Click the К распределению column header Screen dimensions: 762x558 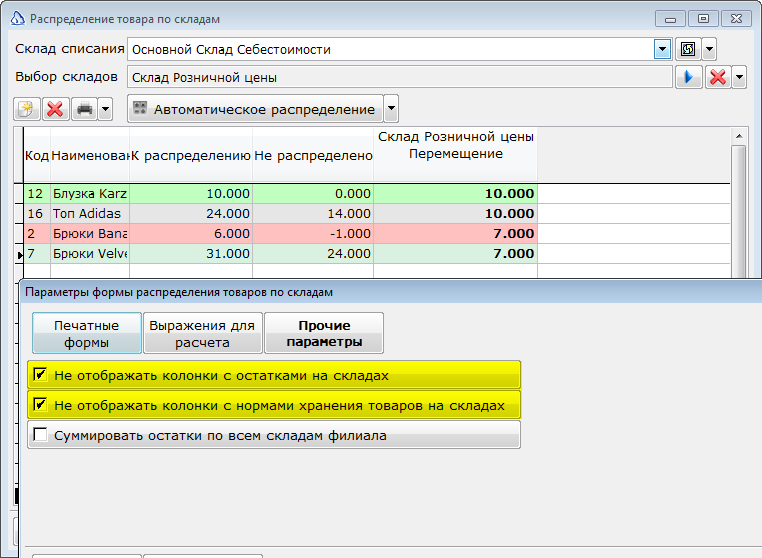pyautogui.click(x=191, y=156)
